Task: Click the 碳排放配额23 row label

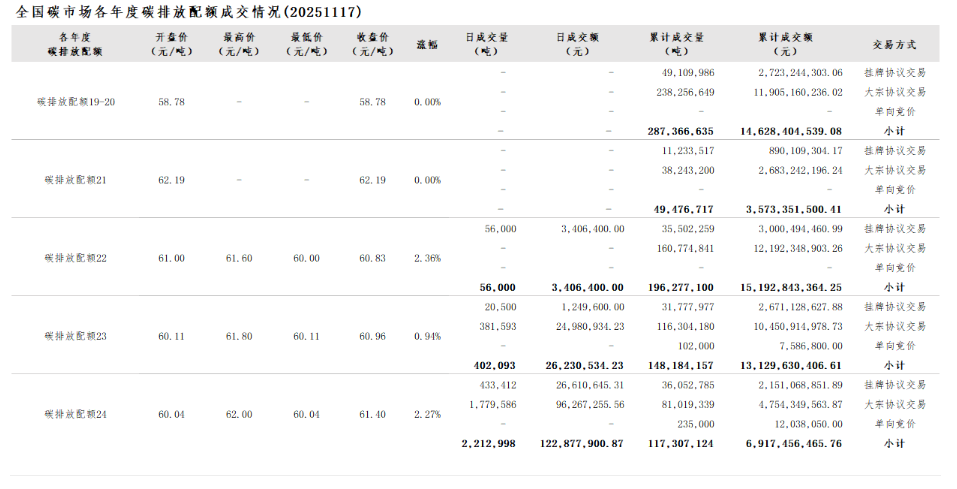Action: (x=75, y=336)
